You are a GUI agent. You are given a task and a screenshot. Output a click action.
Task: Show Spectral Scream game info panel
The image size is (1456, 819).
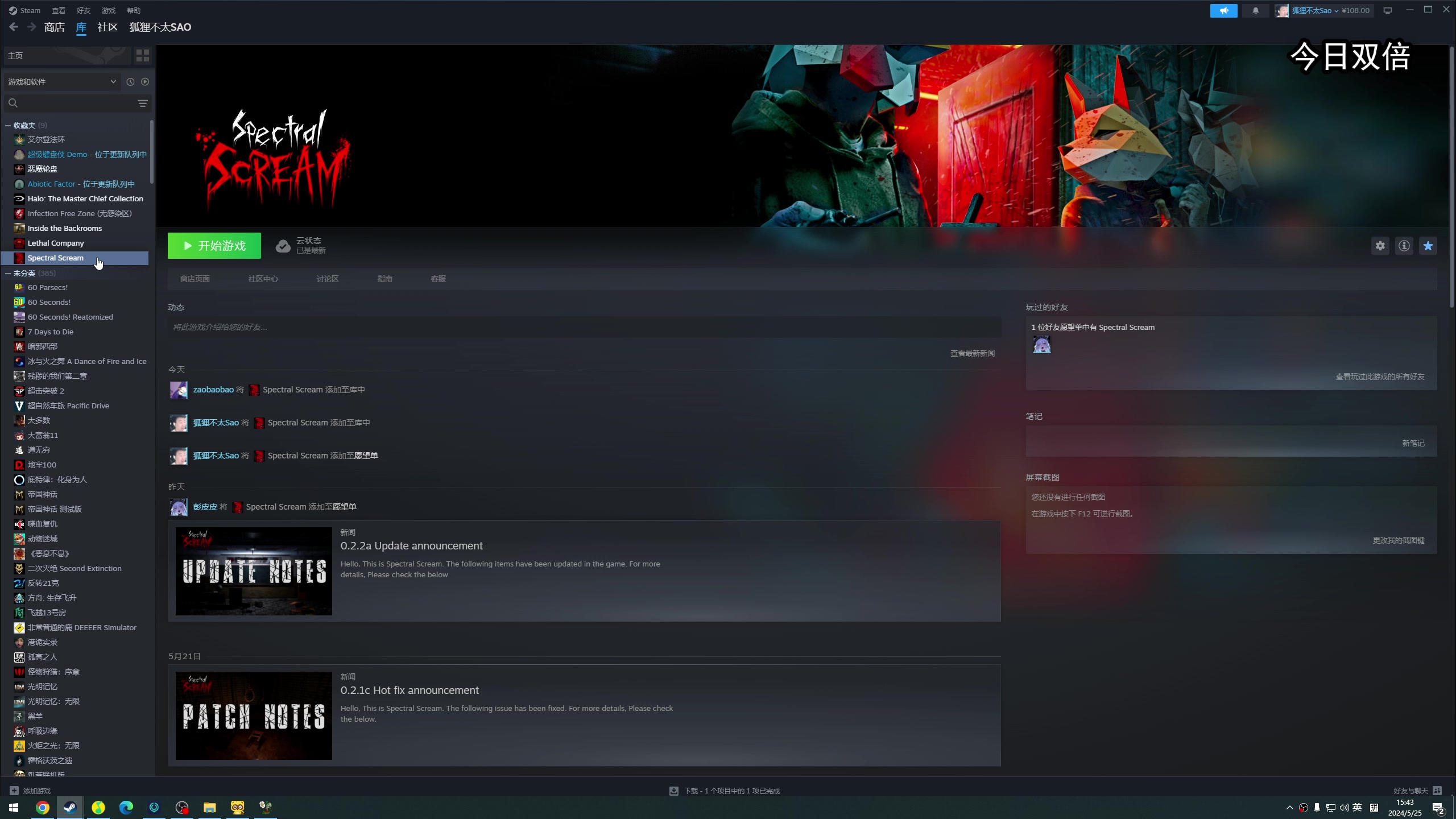coord(1404,246)
